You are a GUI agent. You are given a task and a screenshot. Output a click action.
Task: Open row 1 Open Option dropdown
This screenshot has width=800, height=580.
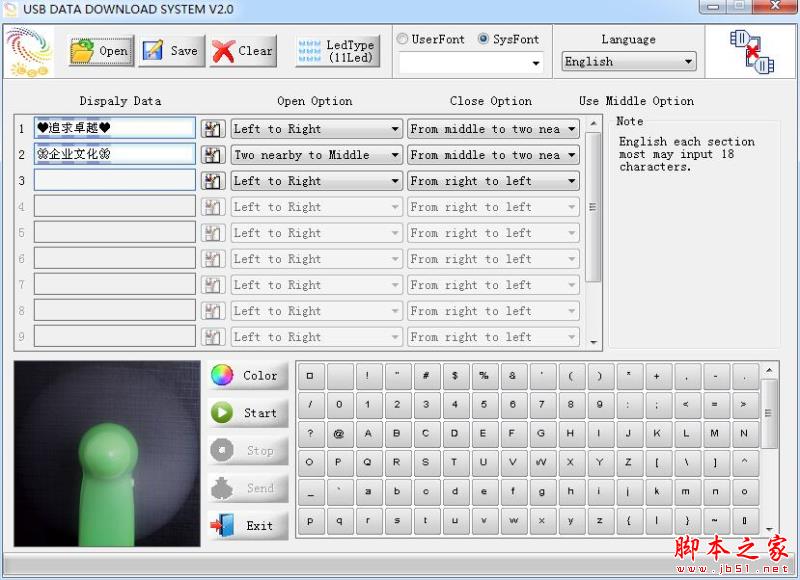point(316,129)
